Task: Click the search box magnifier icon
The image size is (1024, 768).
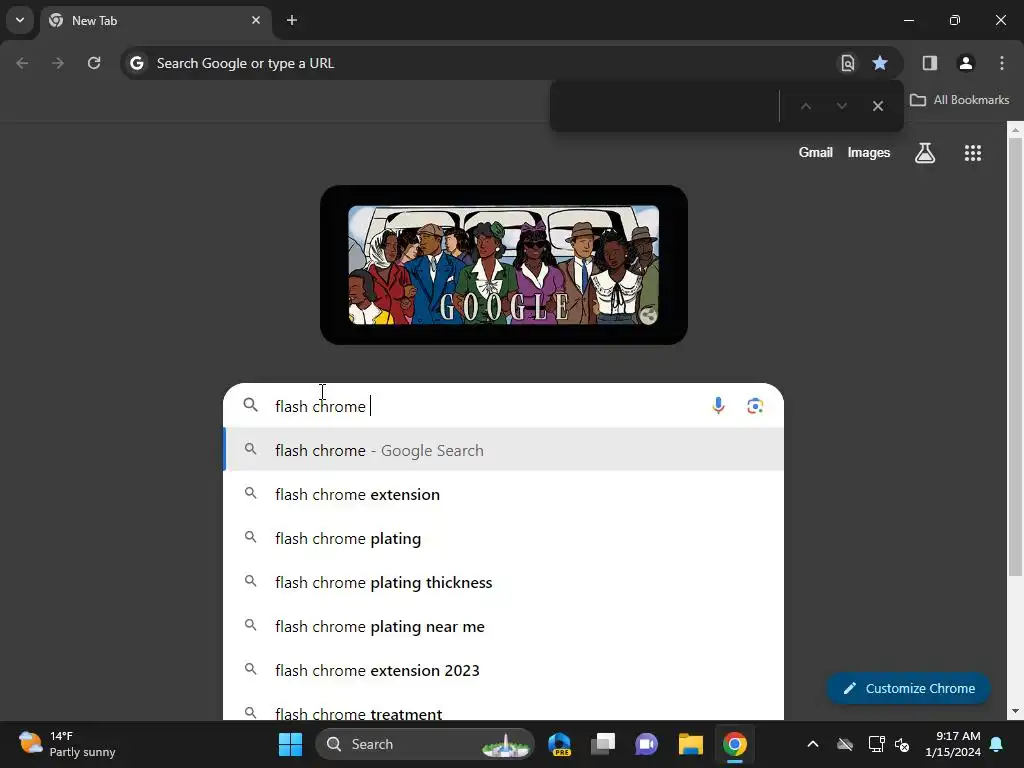Action: (251, 405)
